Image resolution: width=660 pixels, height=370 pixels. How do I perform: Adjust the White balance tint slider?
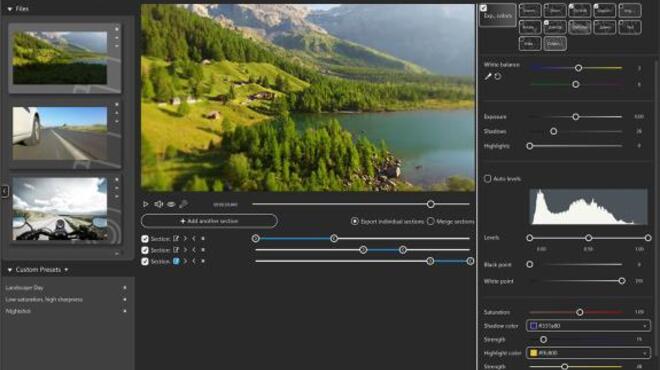click(575, 85)
